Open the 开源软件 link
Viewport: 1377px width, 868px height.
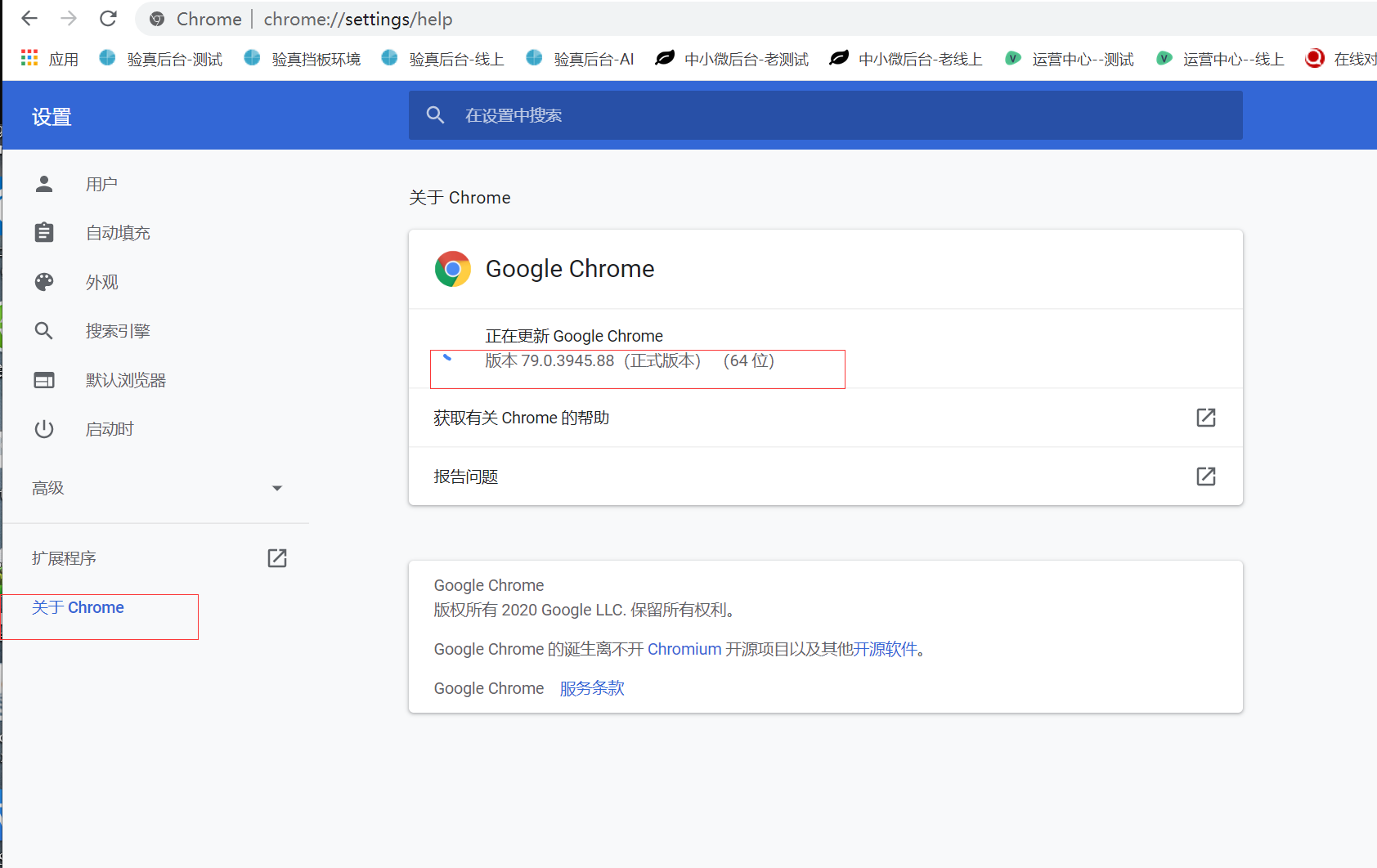(x=885, y=649)
